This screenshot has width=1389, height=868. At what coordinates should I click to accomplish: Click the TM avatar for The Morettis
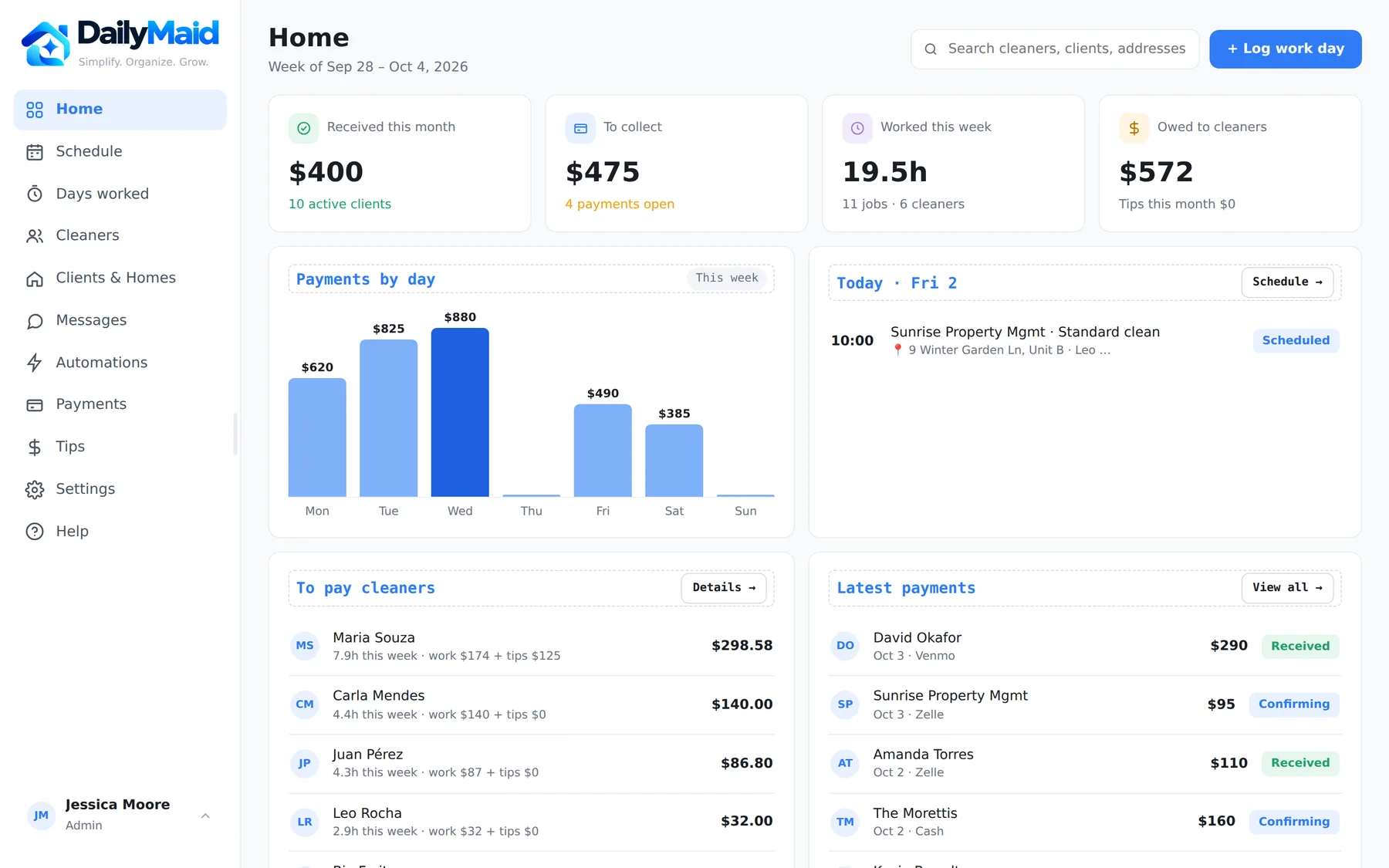[x=845, y=822]
